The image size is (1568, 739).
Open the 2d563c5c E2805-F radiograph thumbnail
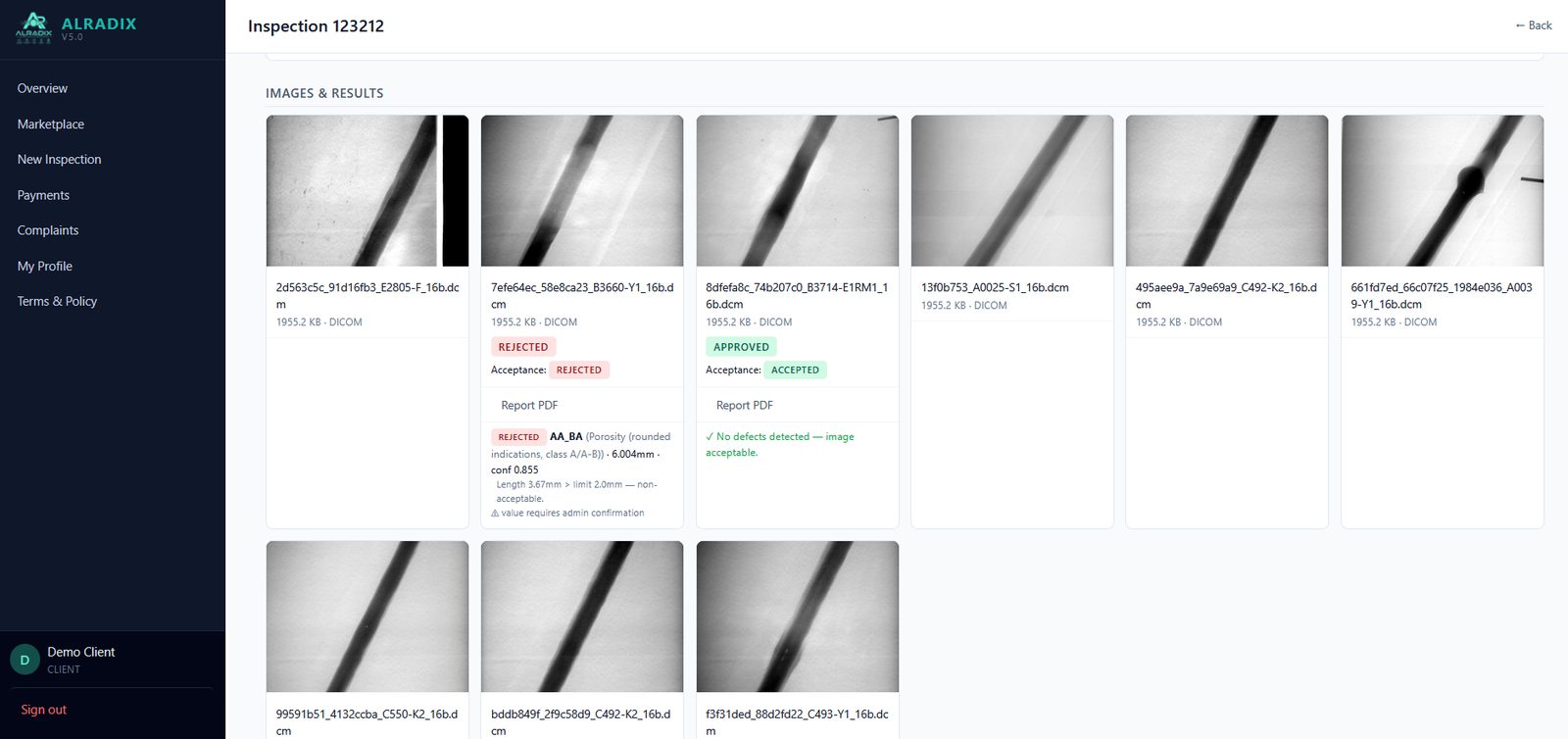[x=367, y=191]
